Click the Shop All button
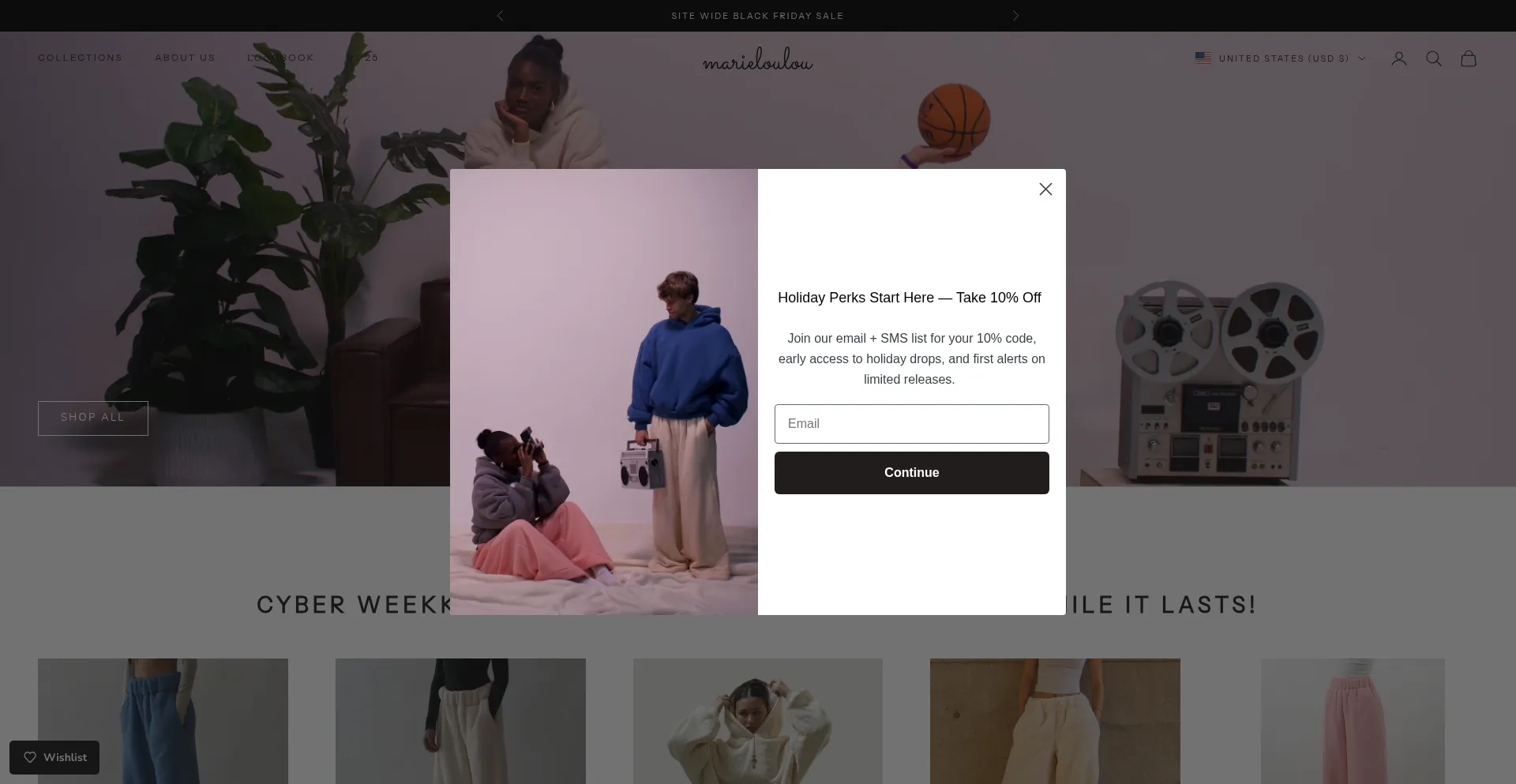The image size is (1516, 784). click(93, 418)
